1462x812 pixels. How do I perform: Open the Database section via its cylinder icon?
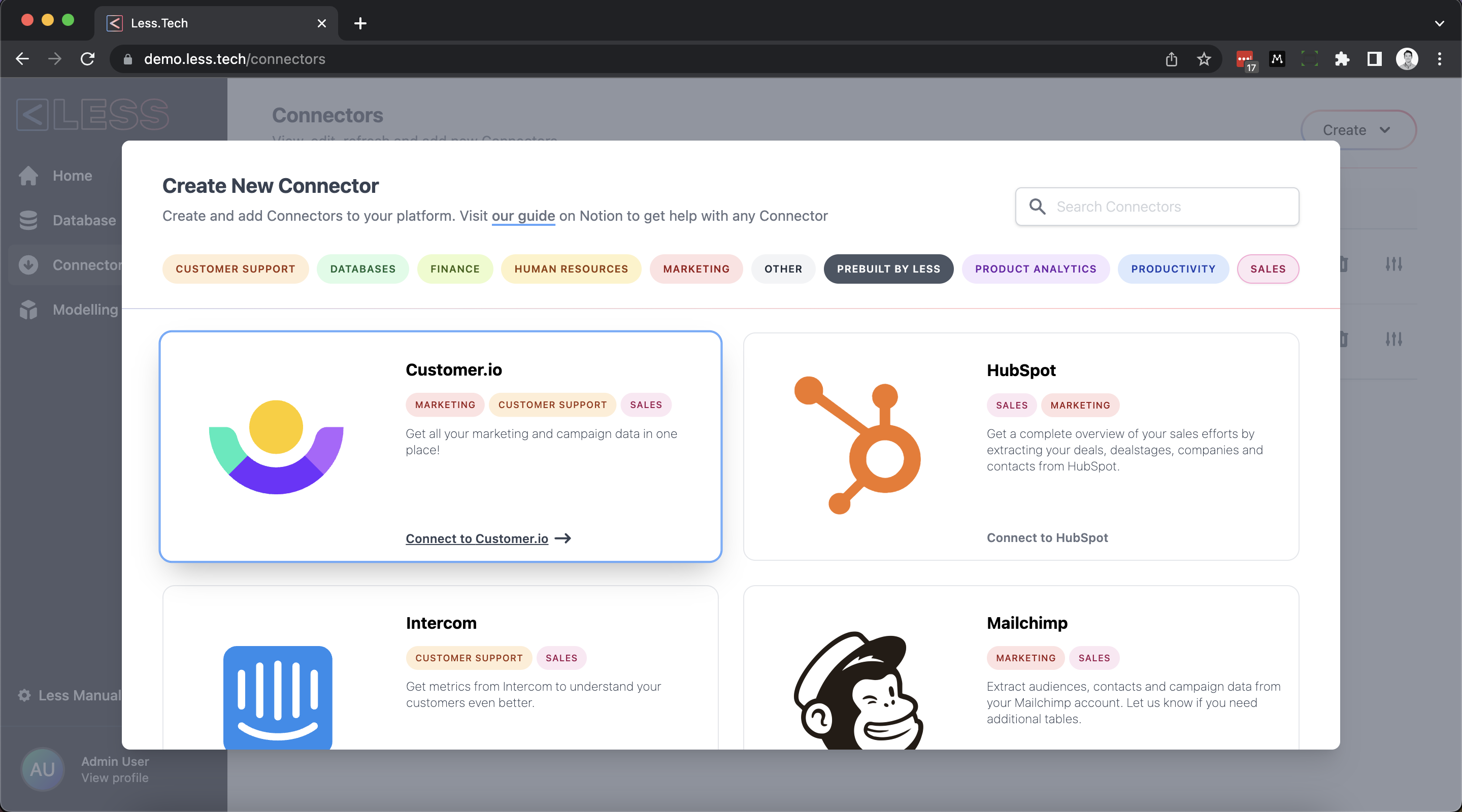coord(28,220)
